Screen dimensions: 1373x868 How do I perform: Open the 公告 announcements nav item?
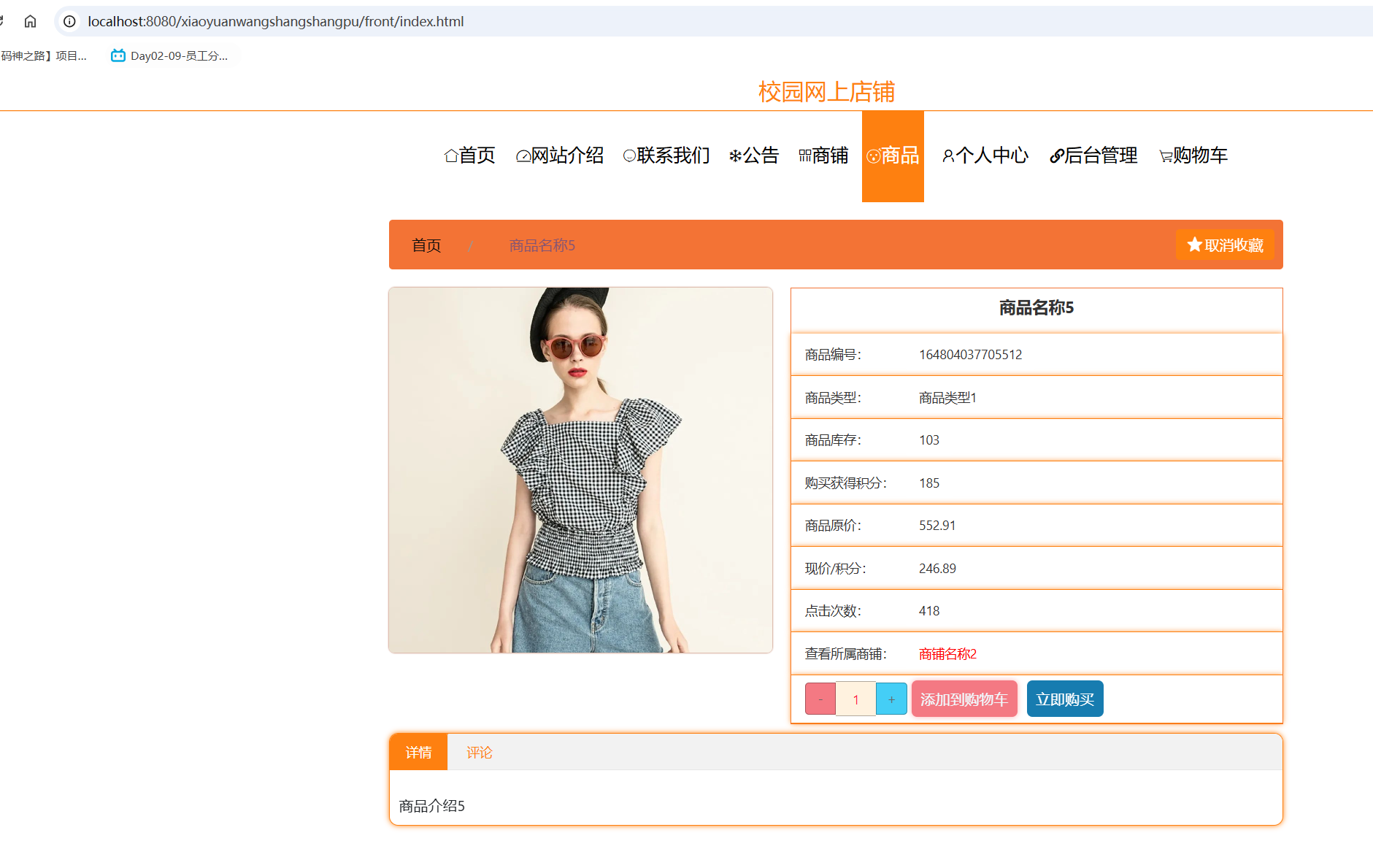point(754,155)
